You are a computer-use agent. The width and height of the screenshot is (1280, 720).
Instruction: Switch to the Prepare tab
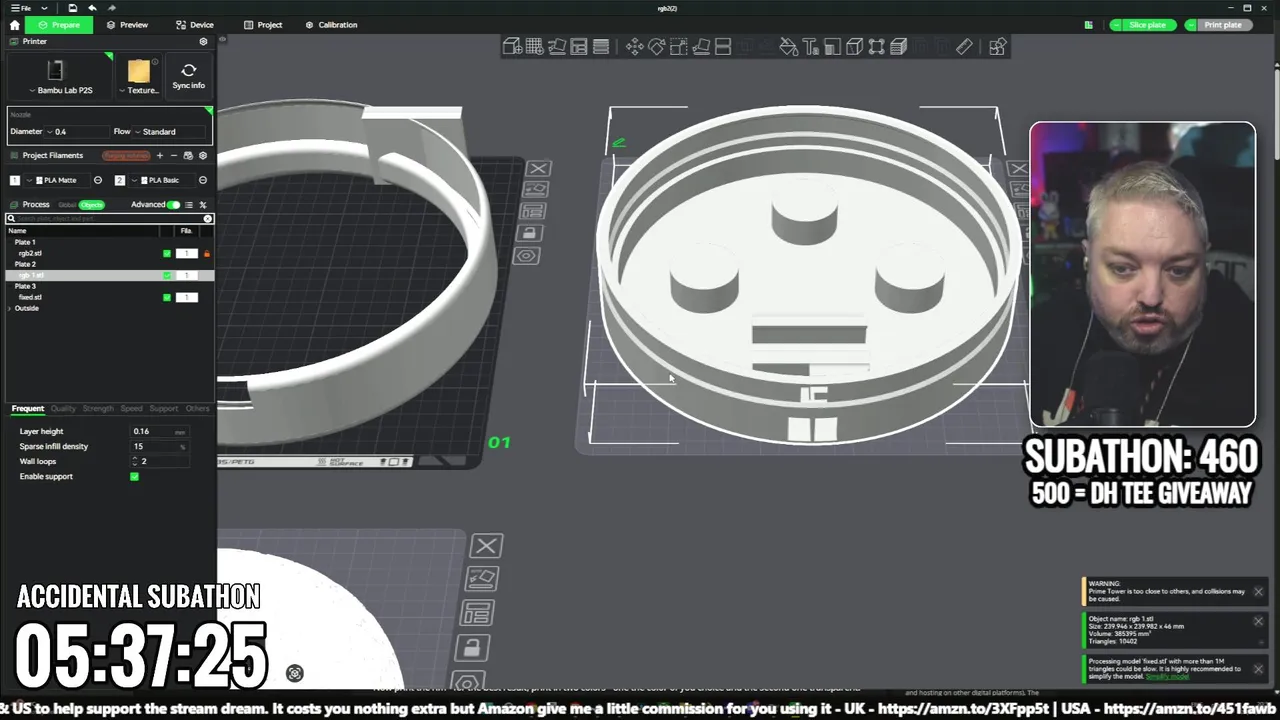click(59, 25)
